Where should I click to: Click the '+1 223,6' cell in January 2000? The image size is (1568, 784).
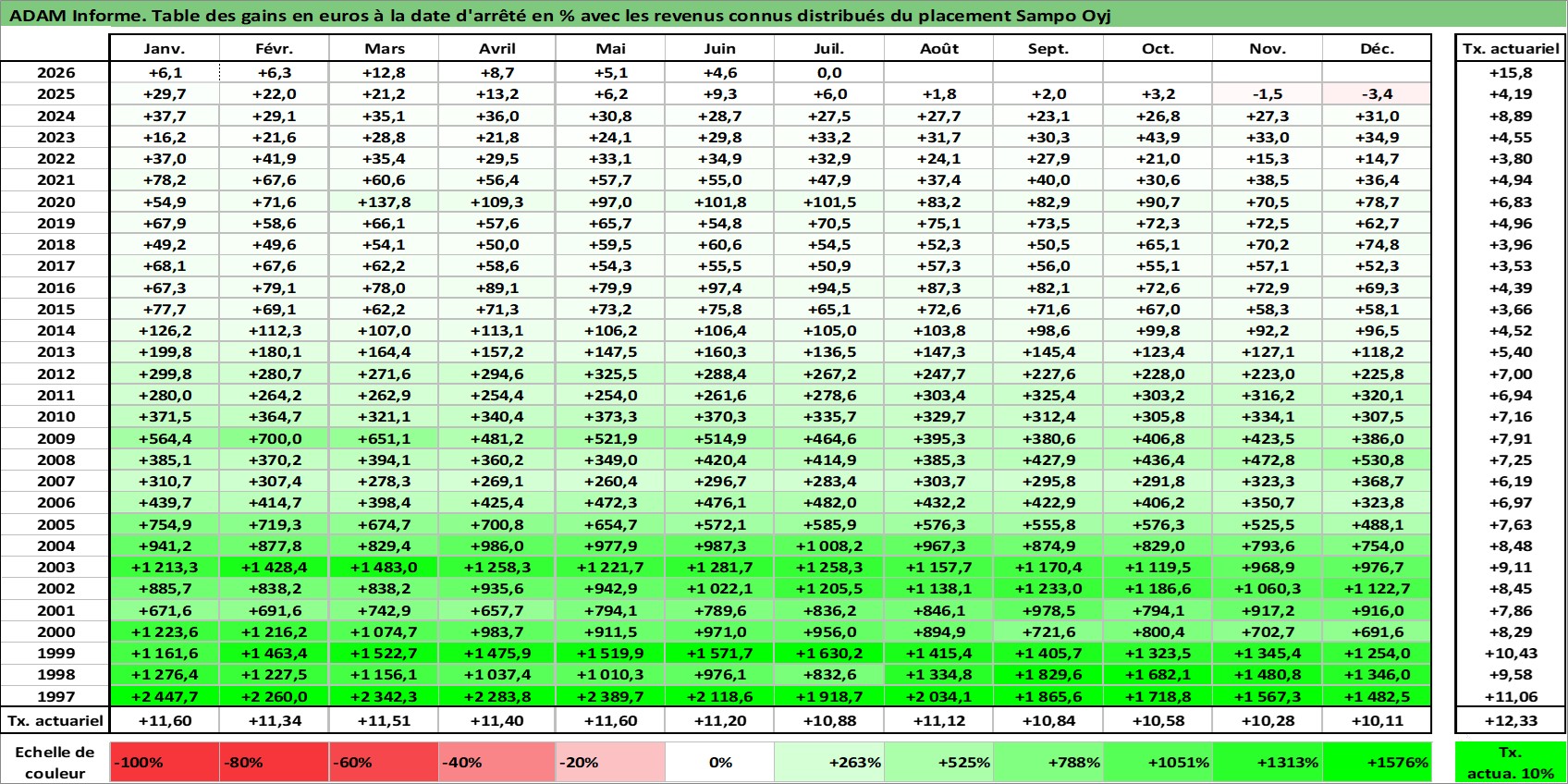coord(165,631)
